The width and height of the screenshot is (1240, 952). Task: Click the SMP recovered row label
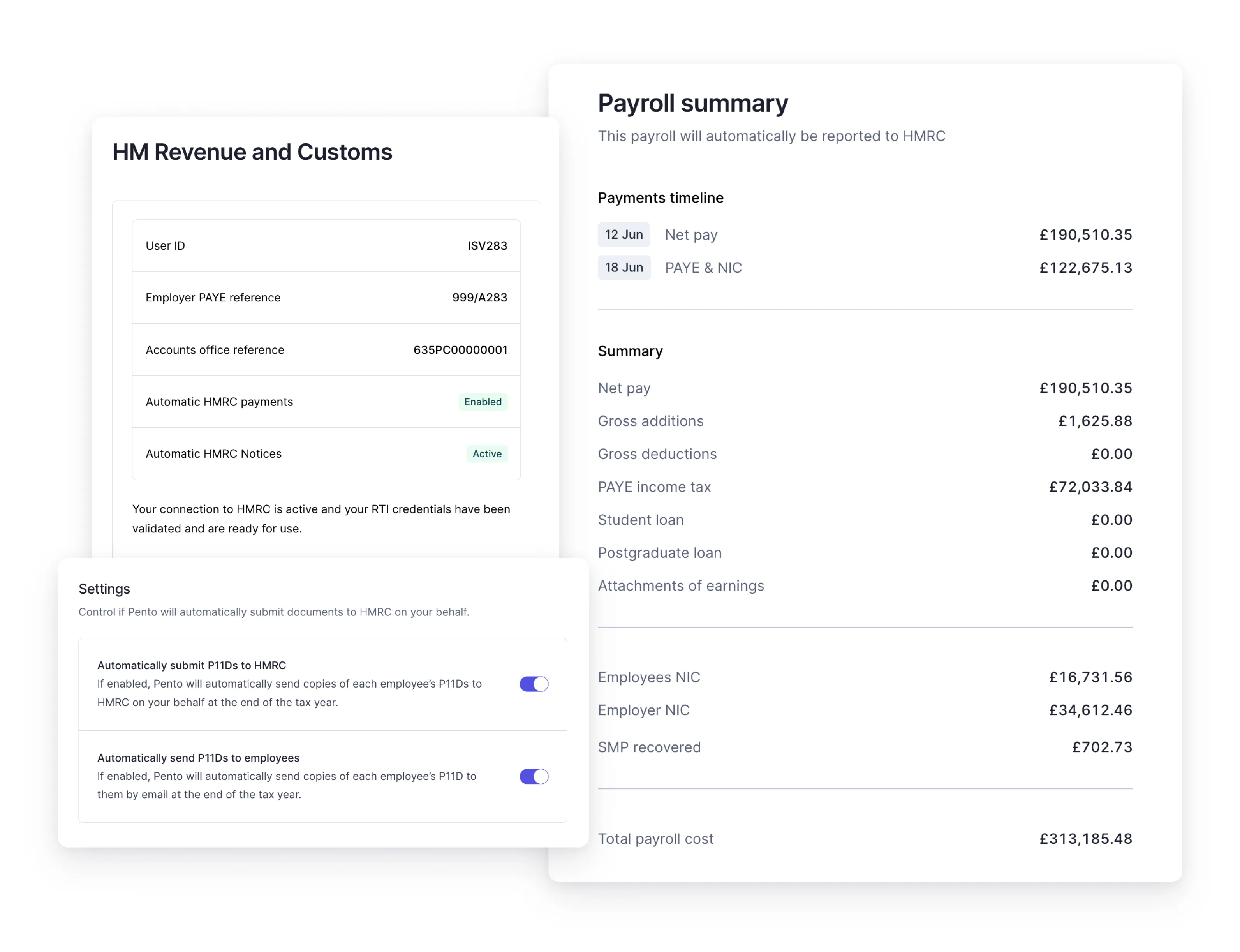pyautogui.click(x=649, y=747)
